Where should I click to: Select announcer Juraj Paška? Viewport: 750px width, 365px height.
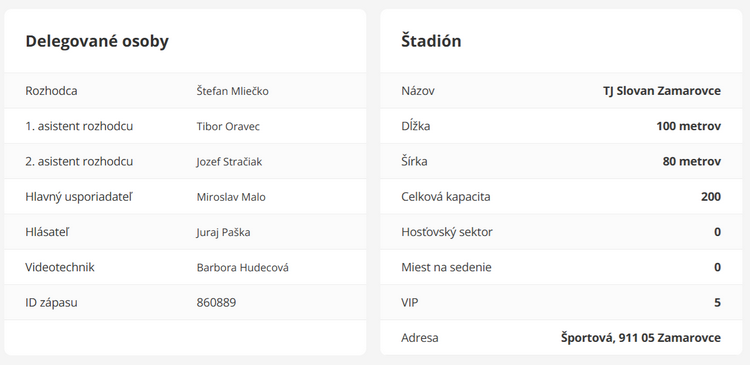pos(223,232)
